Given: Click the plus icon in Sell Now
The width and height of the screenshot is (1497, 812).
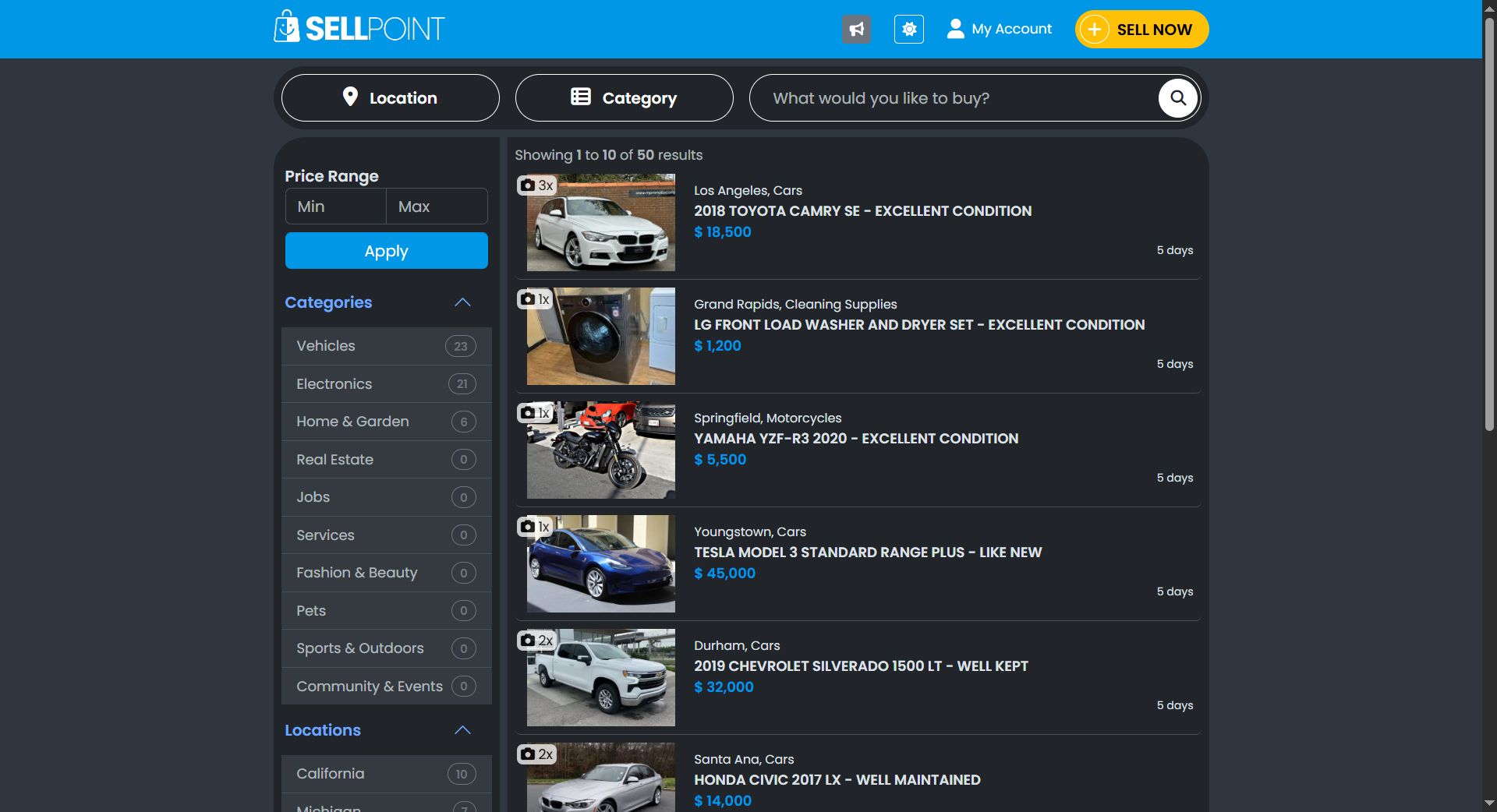Looking at the screenshot, I should pyautogui.click(x=1095, y=30).
